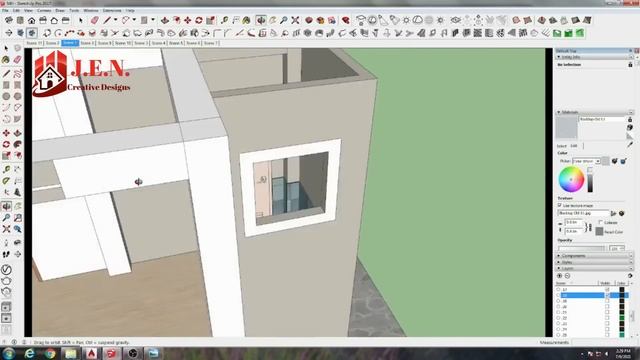Image resolution: width=640 pixels, height=360 pixels.
Task: Click on the color wheel picker
Action: pyautogui.click(x=571, y=179)
